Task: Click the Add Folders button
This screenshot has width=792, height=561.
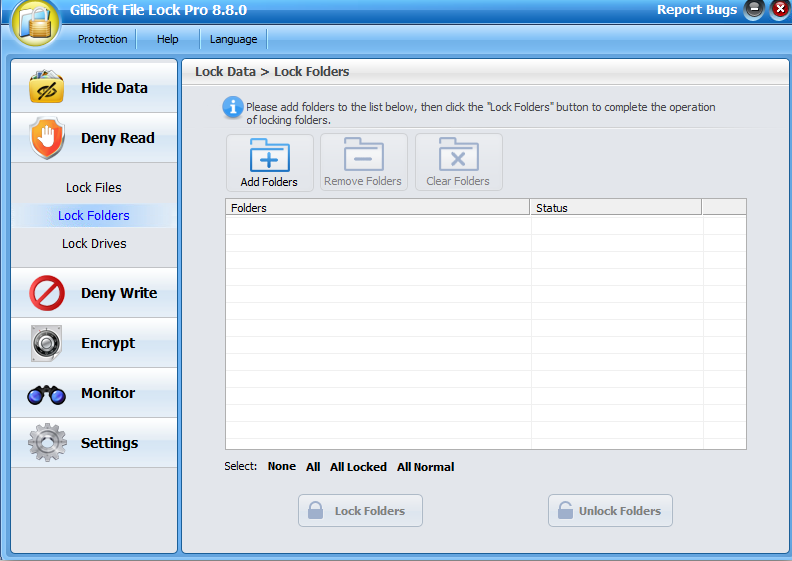Action: [x=270, y=163]
